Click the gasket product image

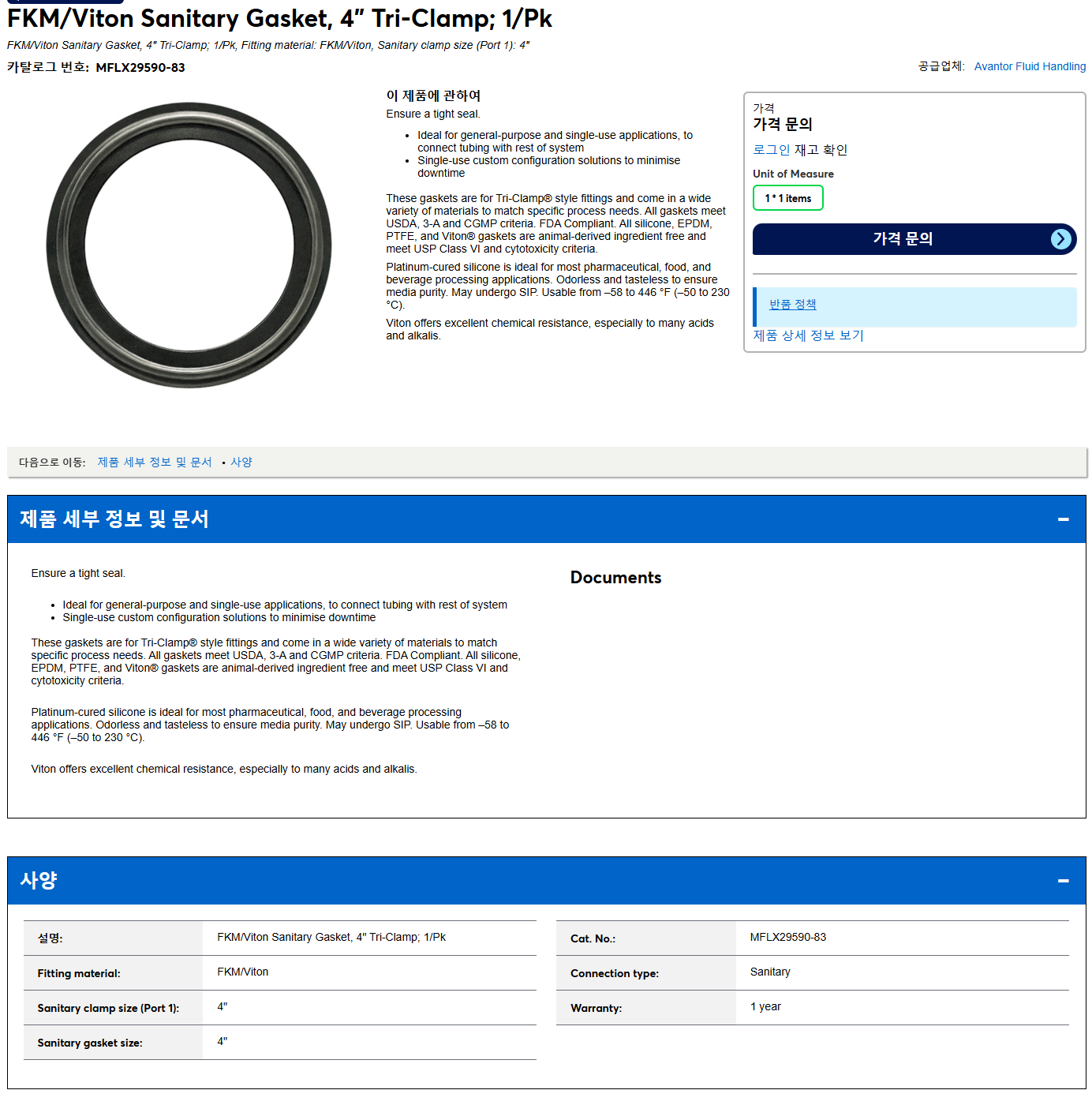(189, 245)
